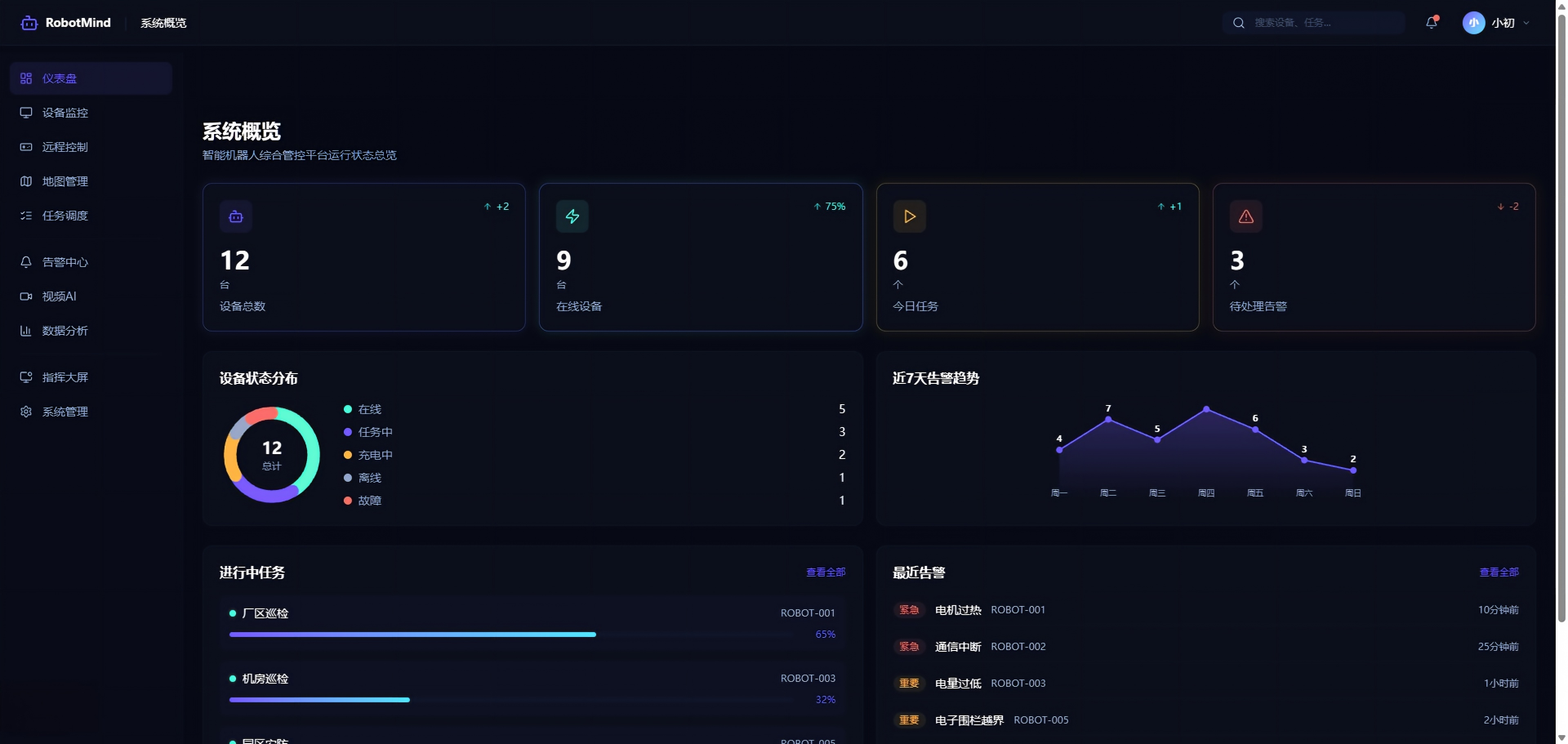Click the 65% progress value for 厂区巡检
The height and width of the screenshot is (744, 1568).
pos(826,635)
